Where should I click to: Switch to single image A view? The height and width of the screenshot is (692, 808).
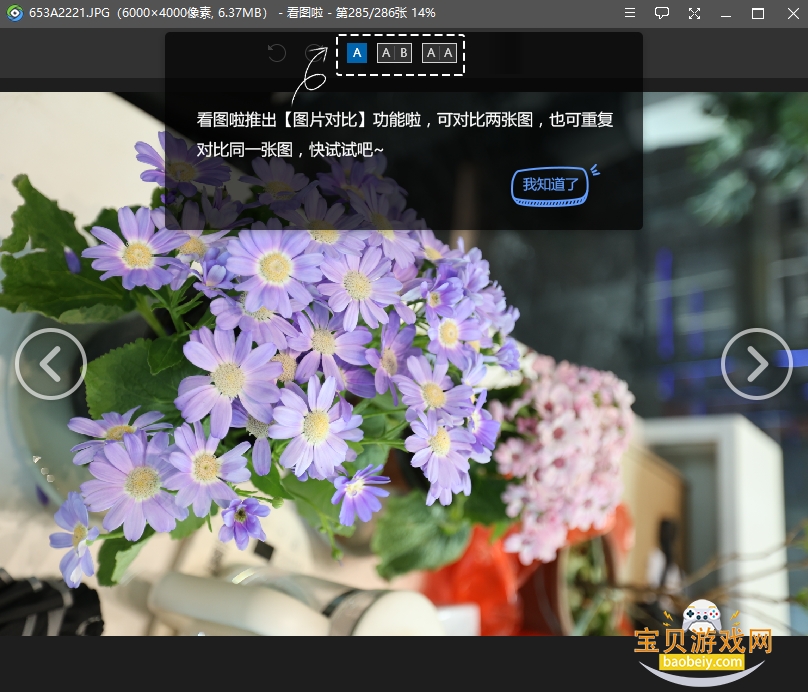[357, 53]
